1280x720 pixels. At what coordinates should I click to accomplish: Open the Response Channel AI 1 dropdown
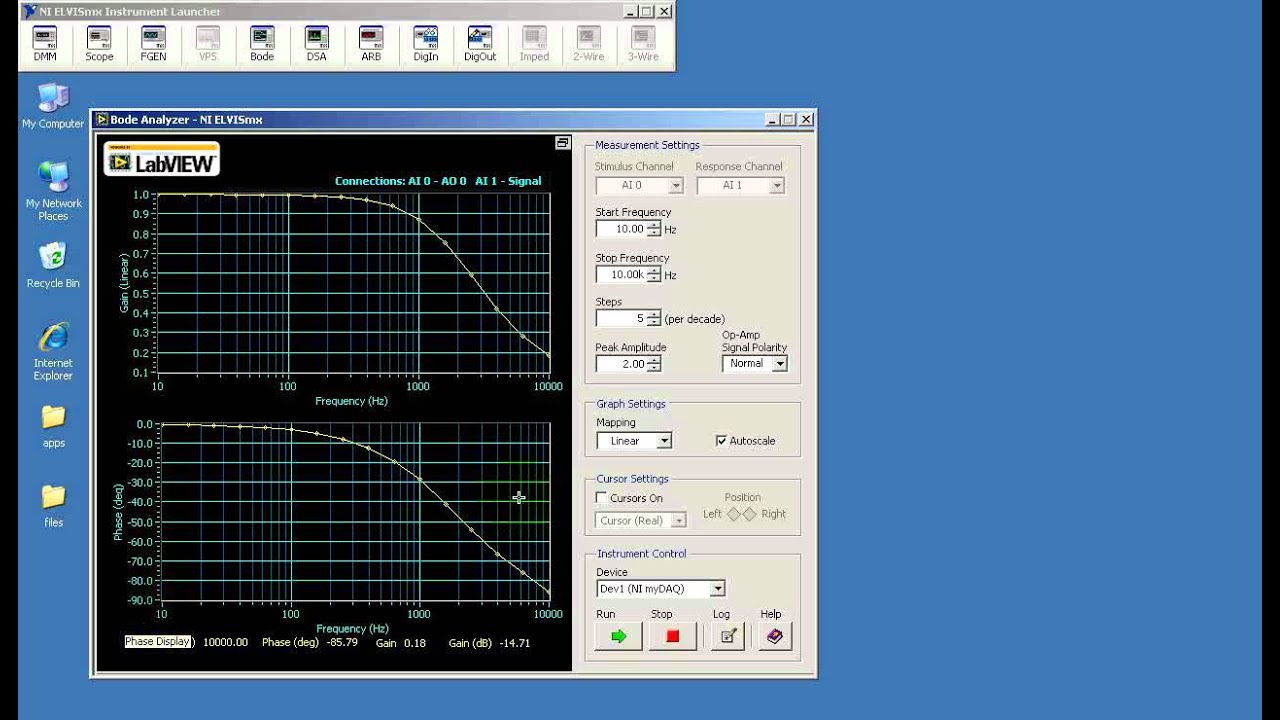[x=740, y=185]
